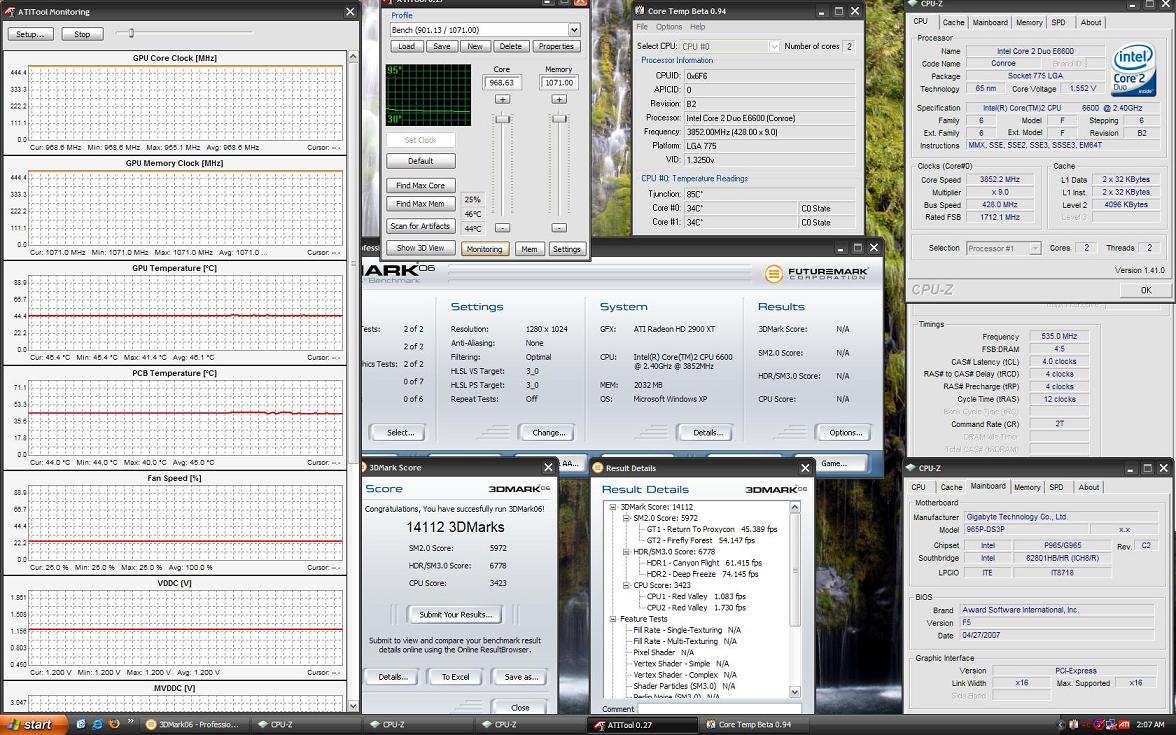The height and width of the screenshot is (735, 1176).
Task: Switch to ATITool 0.27 taskbar button
Action: pyautogui.click(x=644, y=724)
